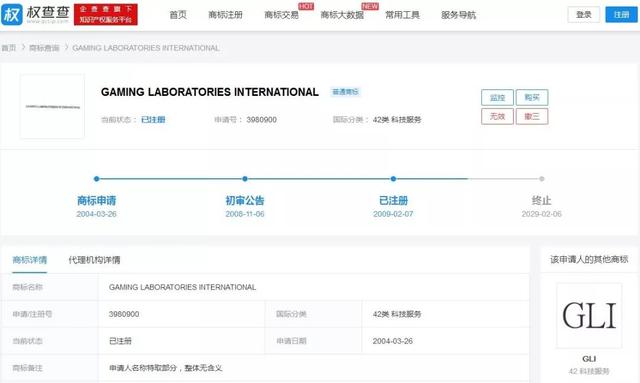Viewport: 640px width, 383px height.
Task: Click the 监控 button
Action: (x=497, y=98)
